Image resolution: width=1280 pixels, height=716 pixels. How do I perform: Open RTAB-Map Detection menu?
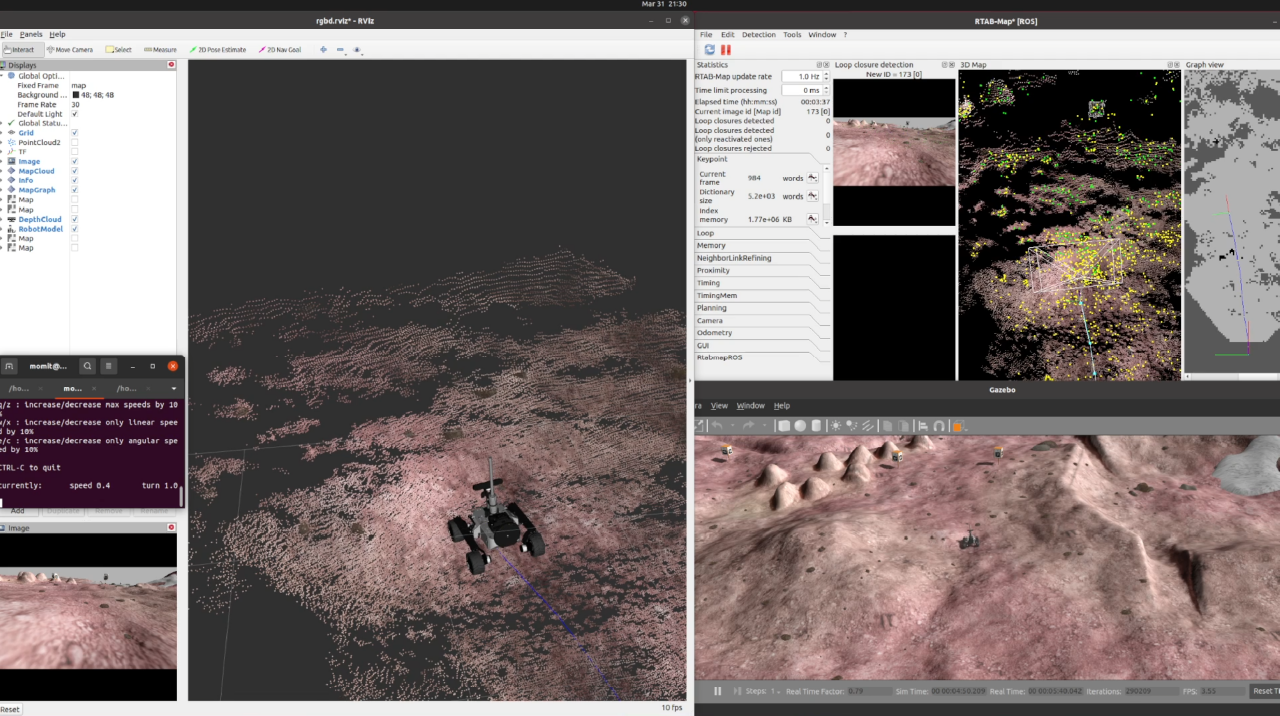[758, 34]
